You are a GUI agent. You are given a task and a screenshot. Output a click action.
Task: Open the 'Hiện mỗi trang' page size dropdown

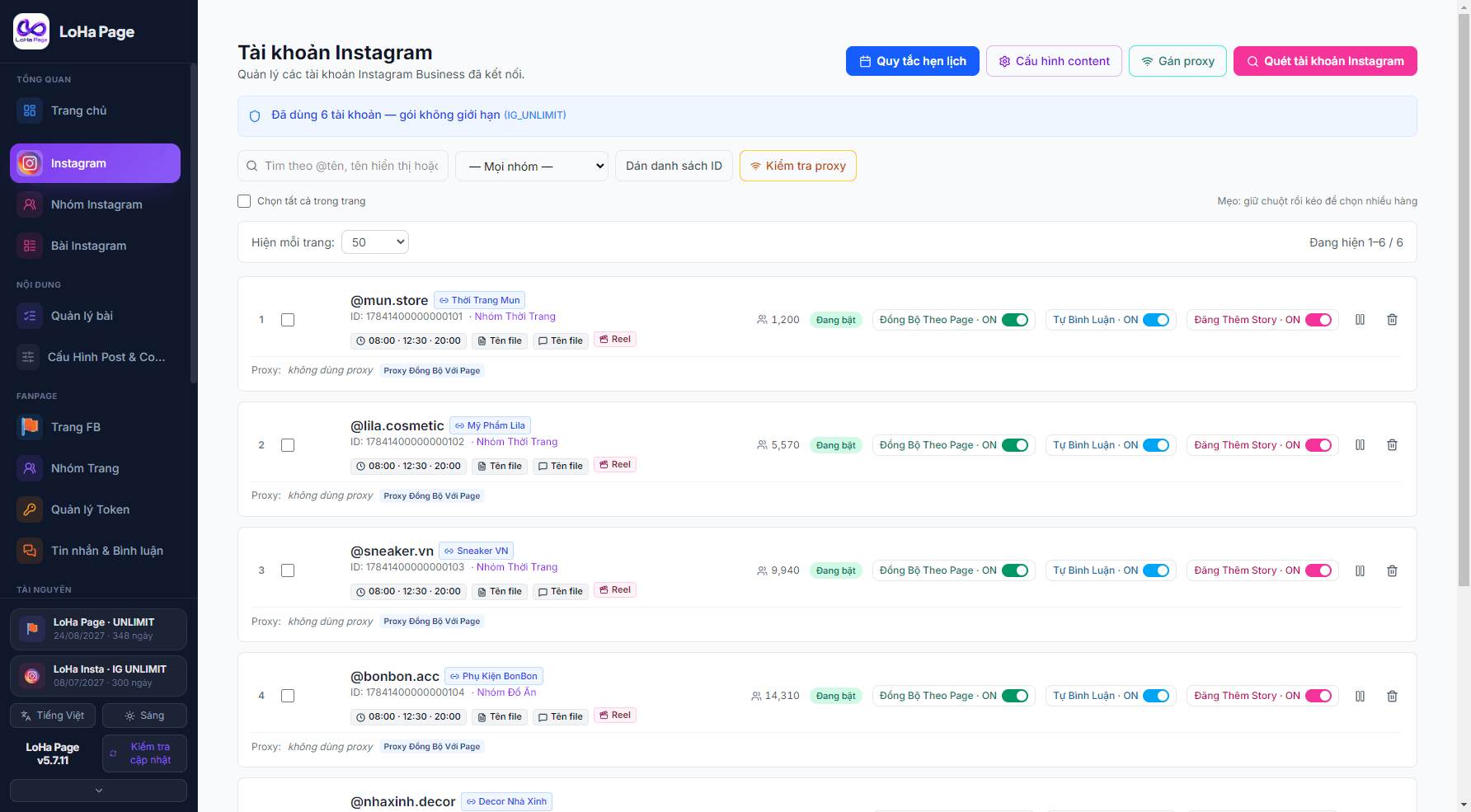[375, 242]
